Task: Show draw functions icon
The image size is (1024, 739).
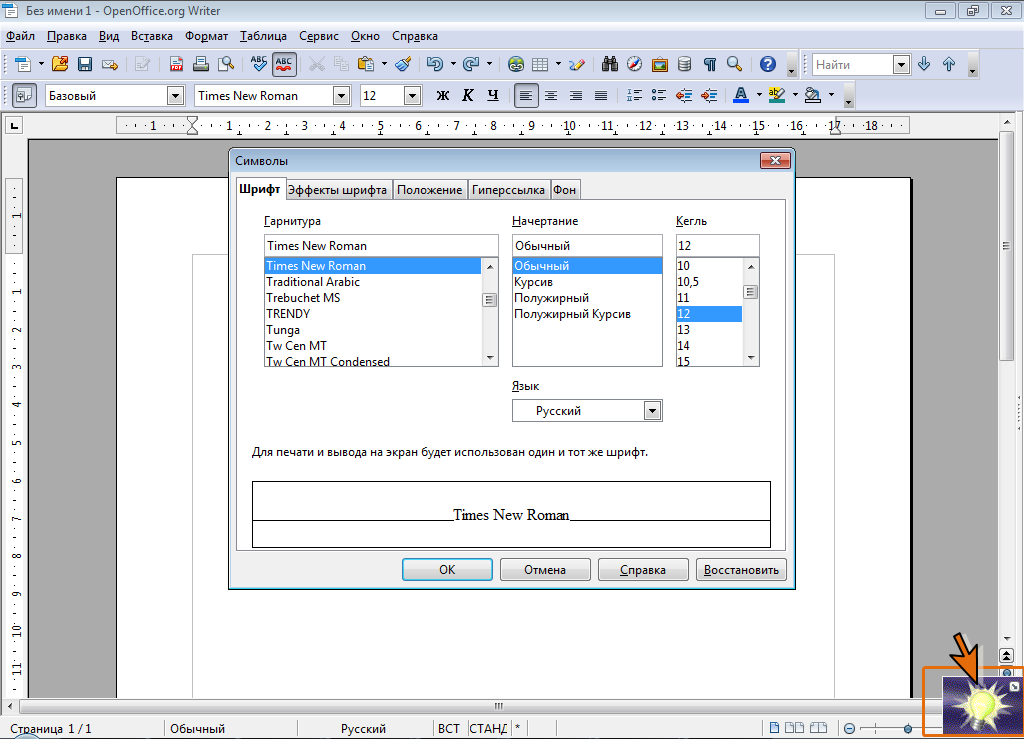Action: click(577, 64)
